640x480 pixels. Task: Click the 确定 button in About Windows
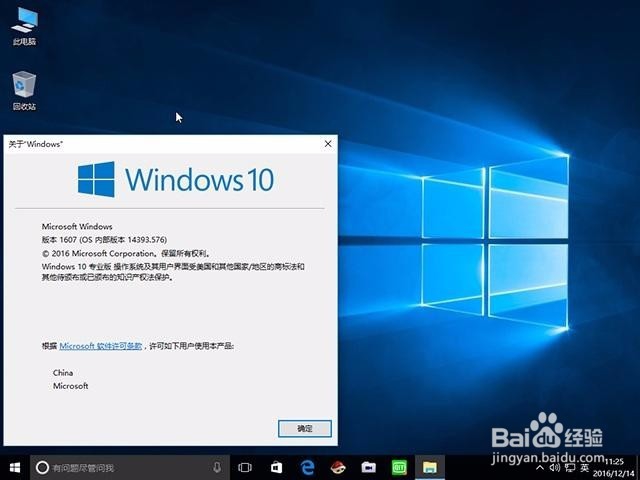click(304, 429)
